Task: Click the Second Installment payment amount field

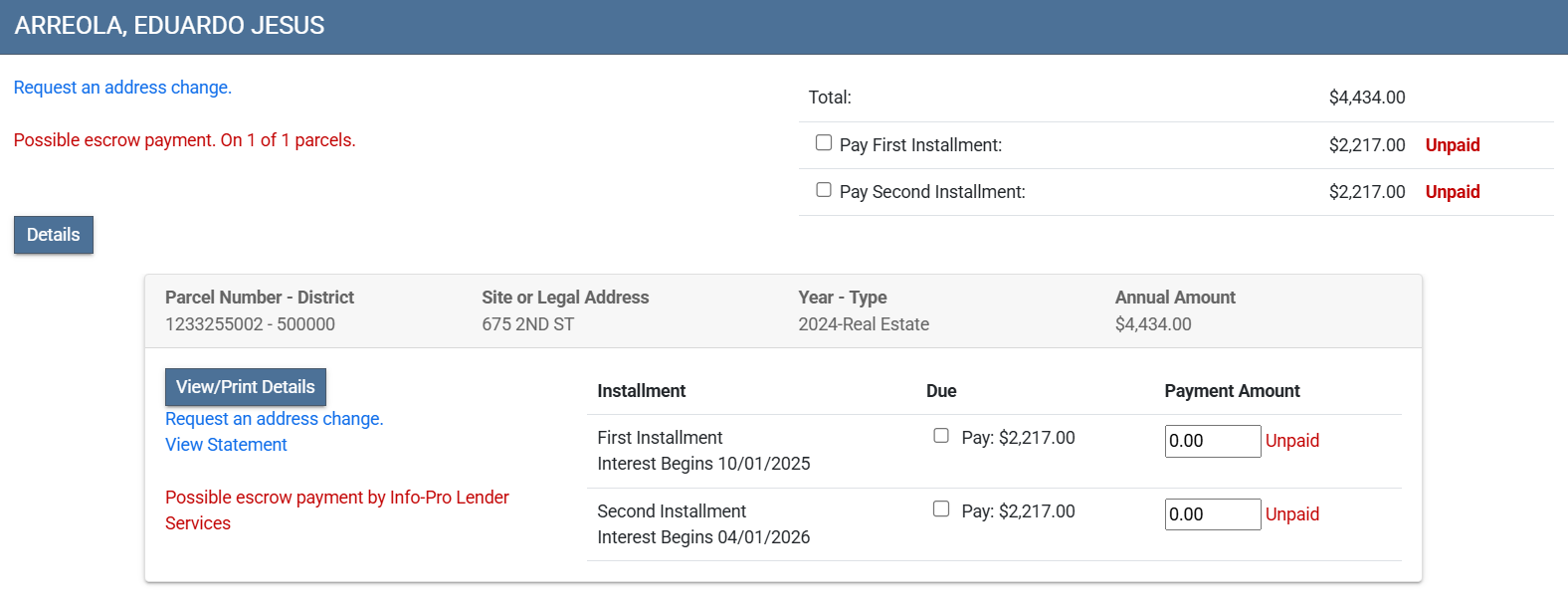Action: tap(1212, 514)
